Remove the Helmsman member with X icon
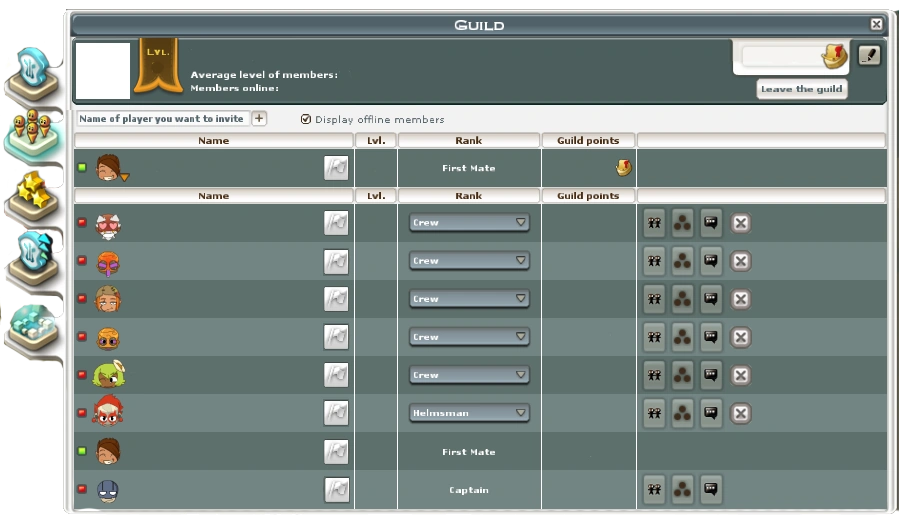 coord(740,413)
